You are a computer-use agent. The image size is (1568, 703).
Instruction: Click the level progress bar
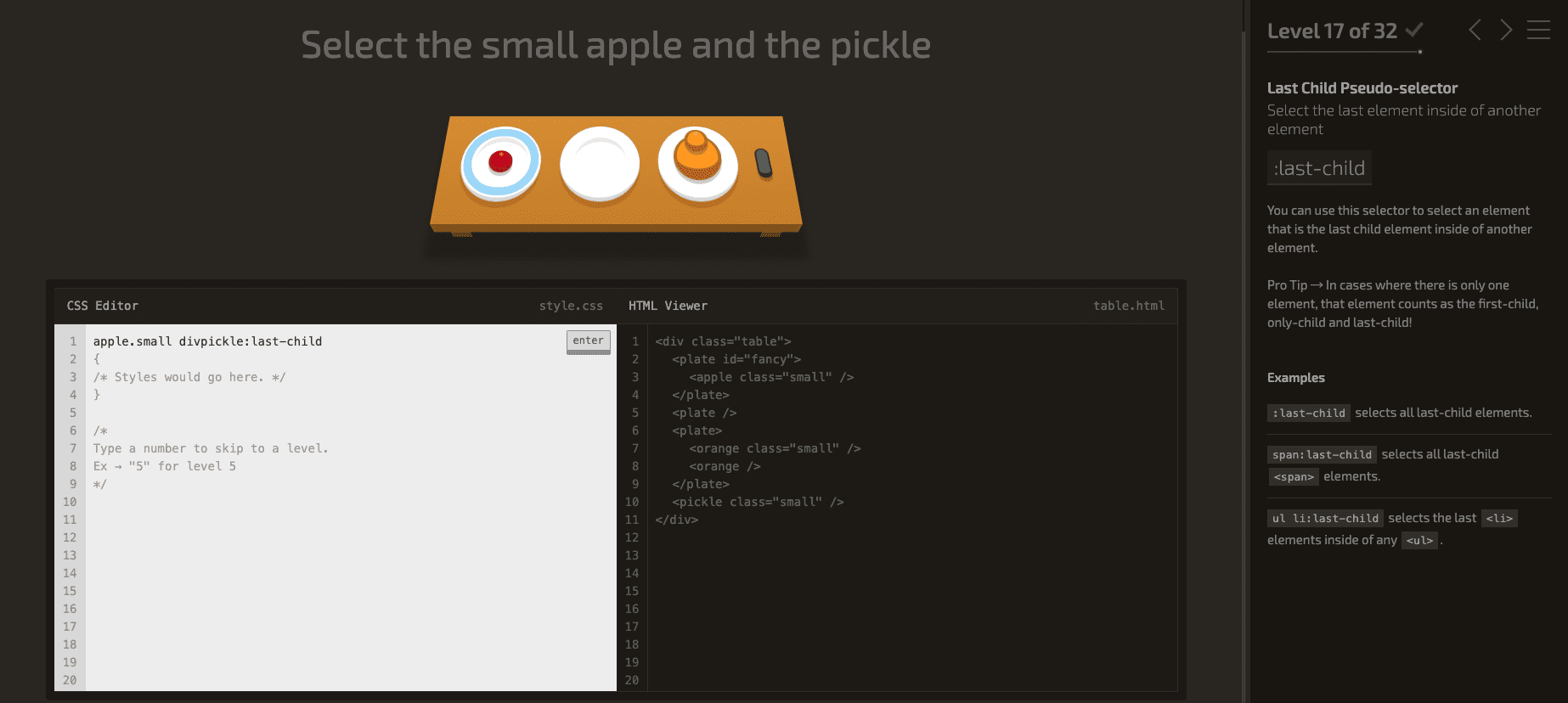tap(1344, 52)
